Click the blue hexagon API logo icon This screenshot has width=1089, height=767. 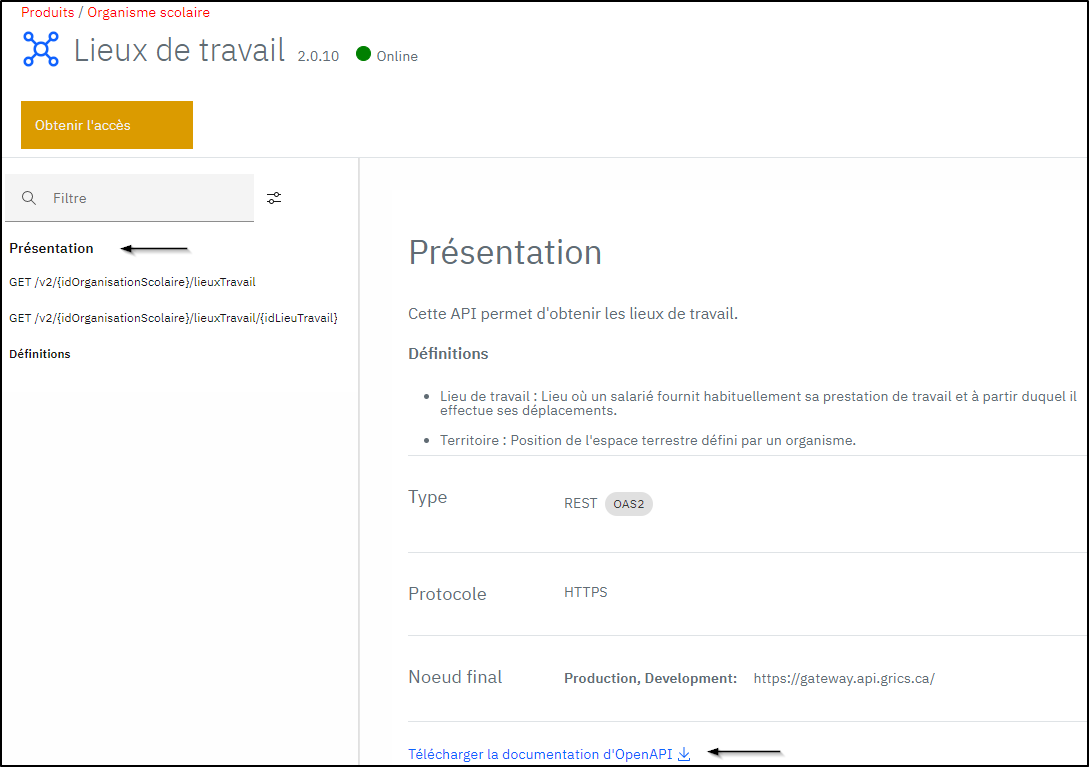tap(40, 48)
